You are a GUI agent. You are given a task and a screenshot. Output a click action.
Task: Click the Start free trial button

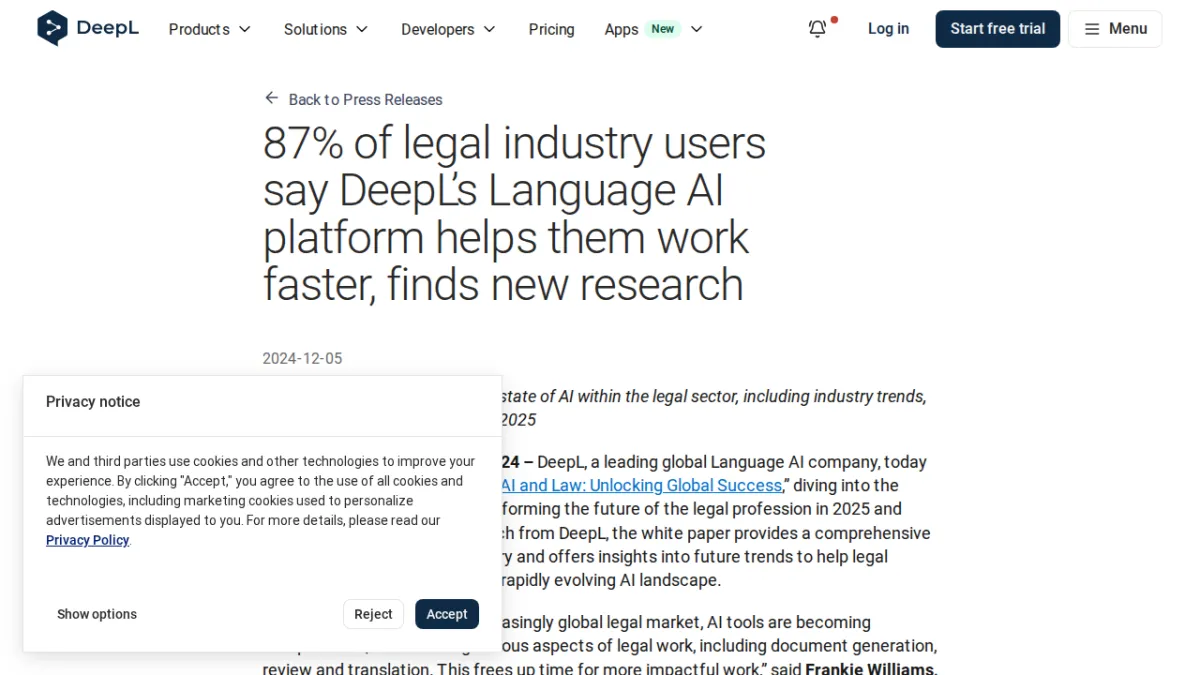click(997, 29)
